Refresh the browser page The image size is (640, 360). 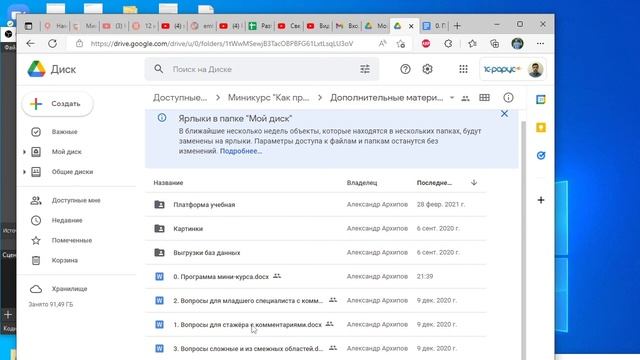(x=53, y=43)
